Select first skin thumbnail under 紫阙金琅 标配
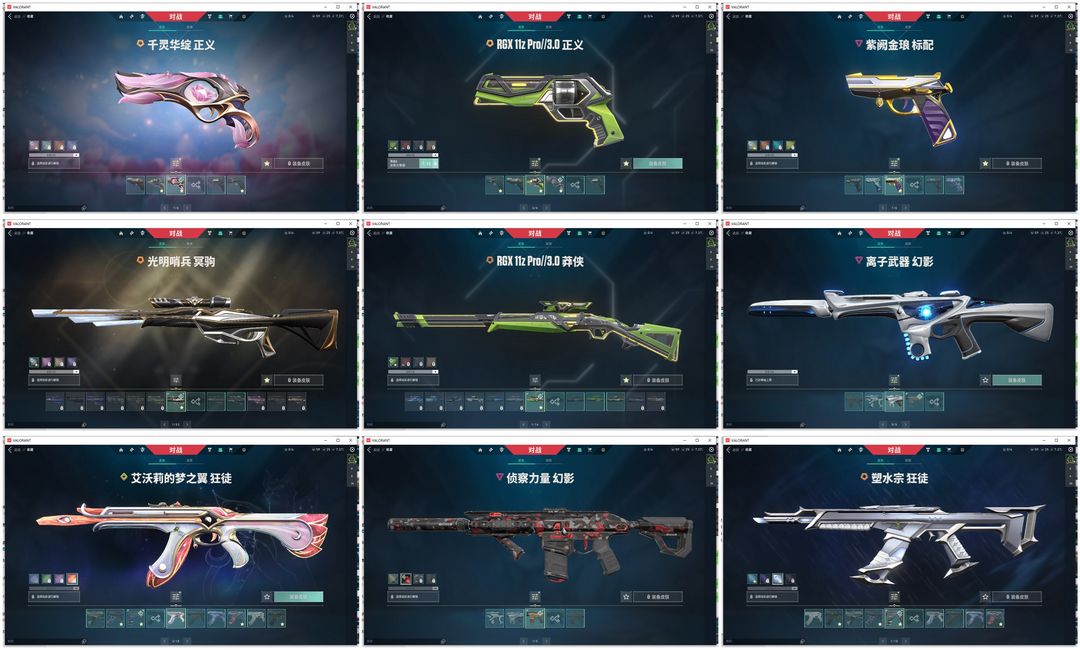This screenshot has width=1080, height=650. 854,185
